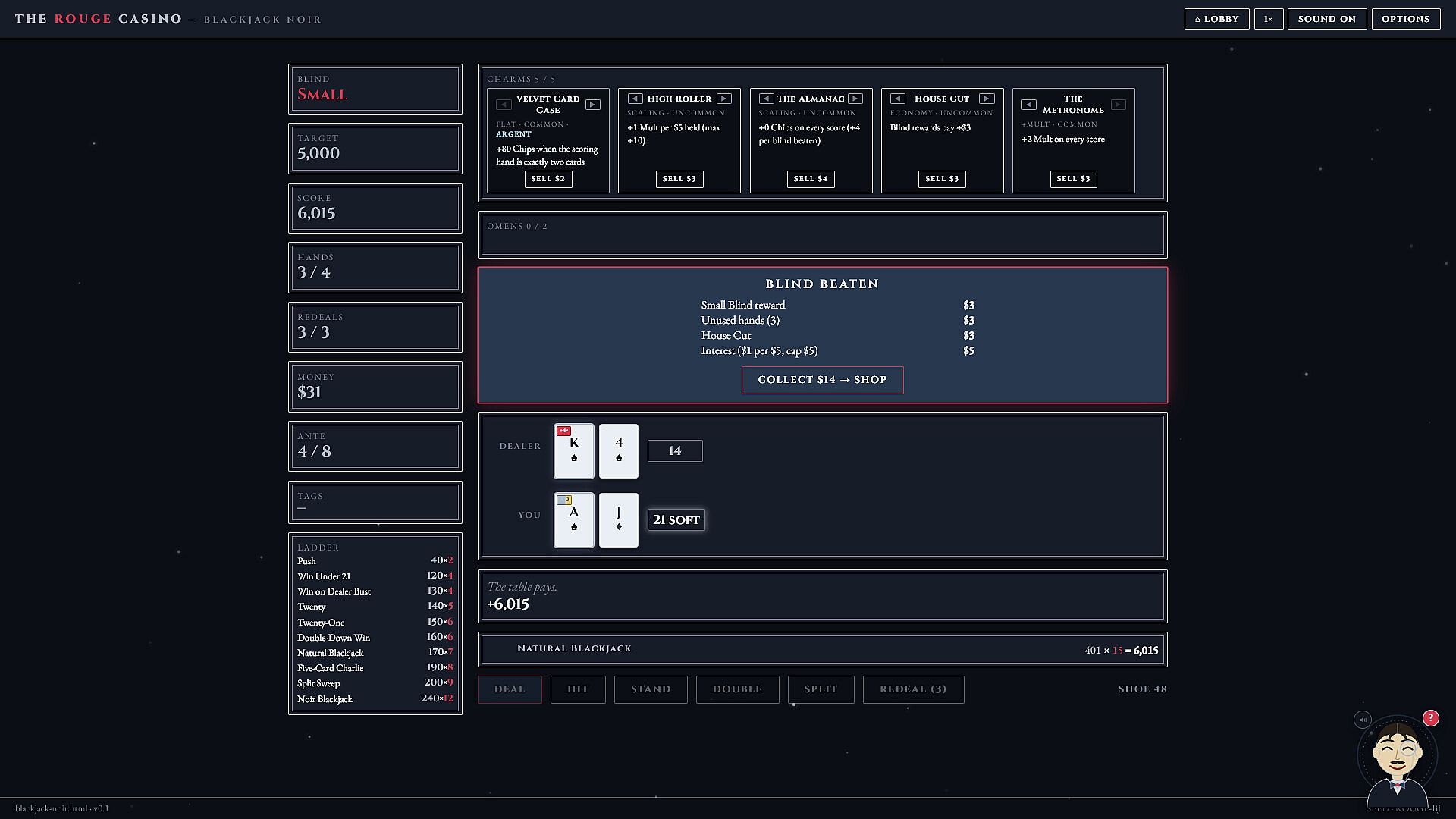Viewport: 1456px width, 819px height.
Task: Move High Roller charm right
Action: pos(724,99)
